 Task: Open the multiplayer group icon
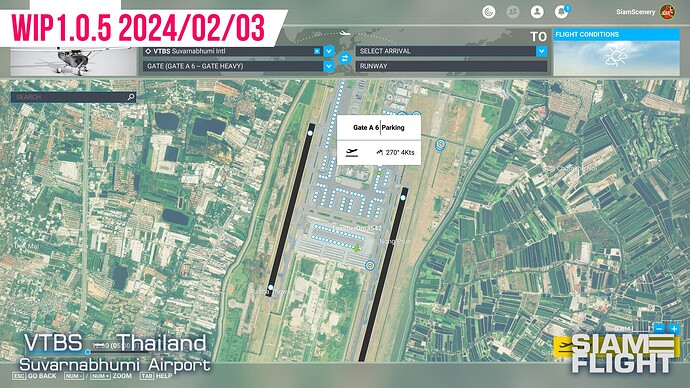click(x=513, y=12)
